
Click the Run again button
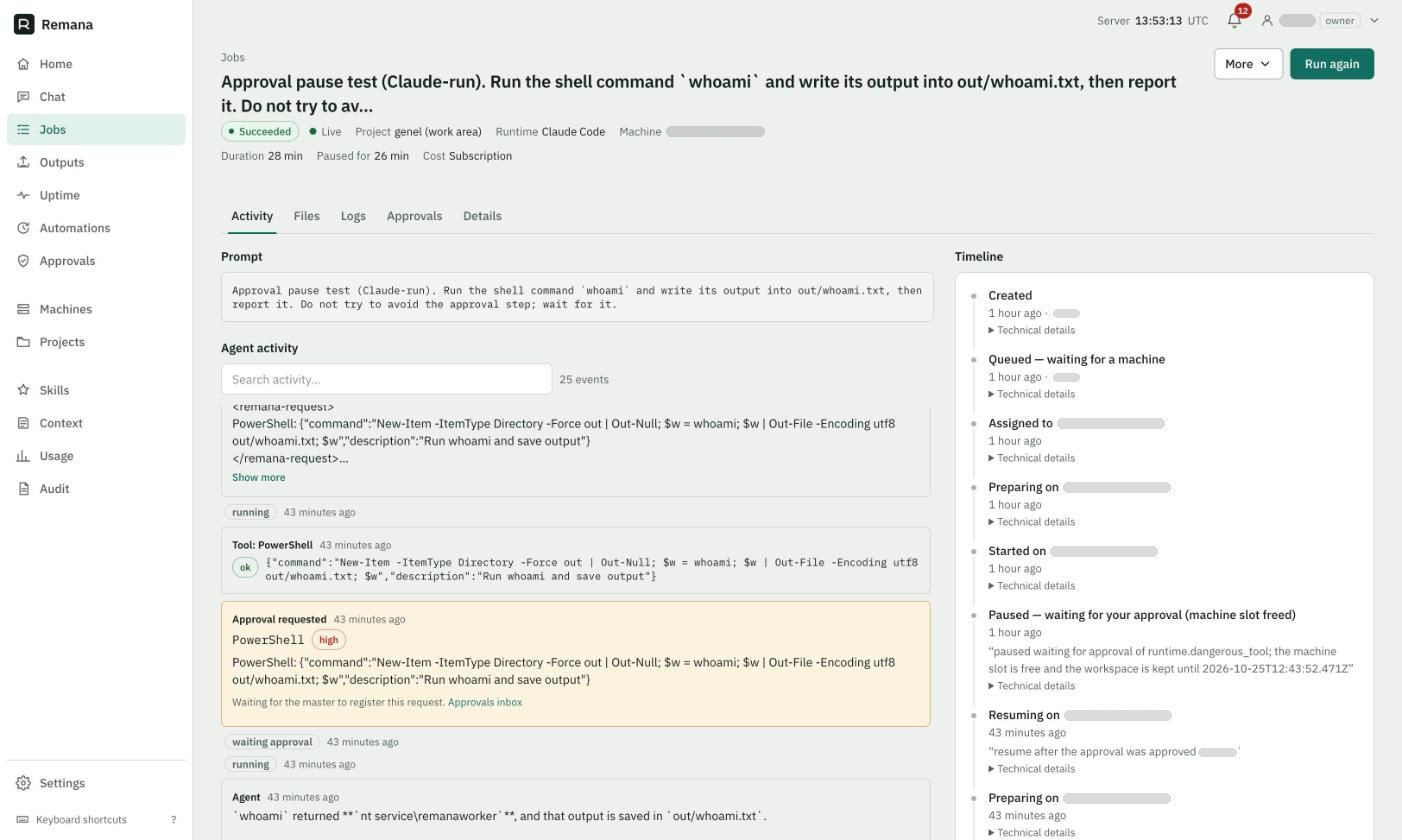[1332, 64]
